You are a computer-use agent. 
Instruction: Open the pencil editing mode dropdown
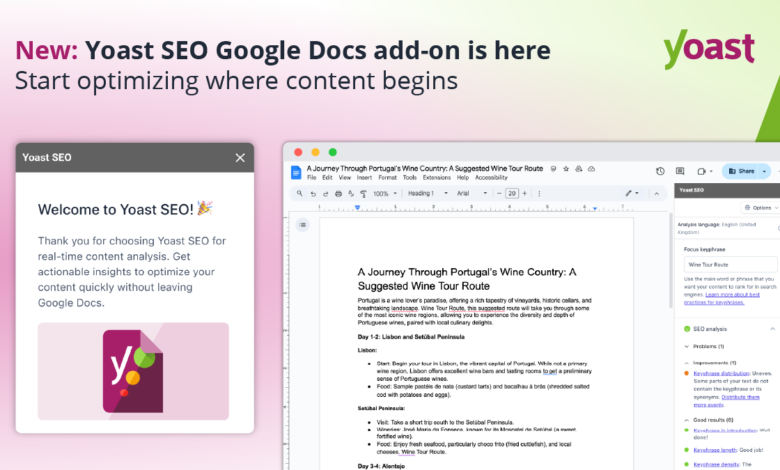click(632, 193)
